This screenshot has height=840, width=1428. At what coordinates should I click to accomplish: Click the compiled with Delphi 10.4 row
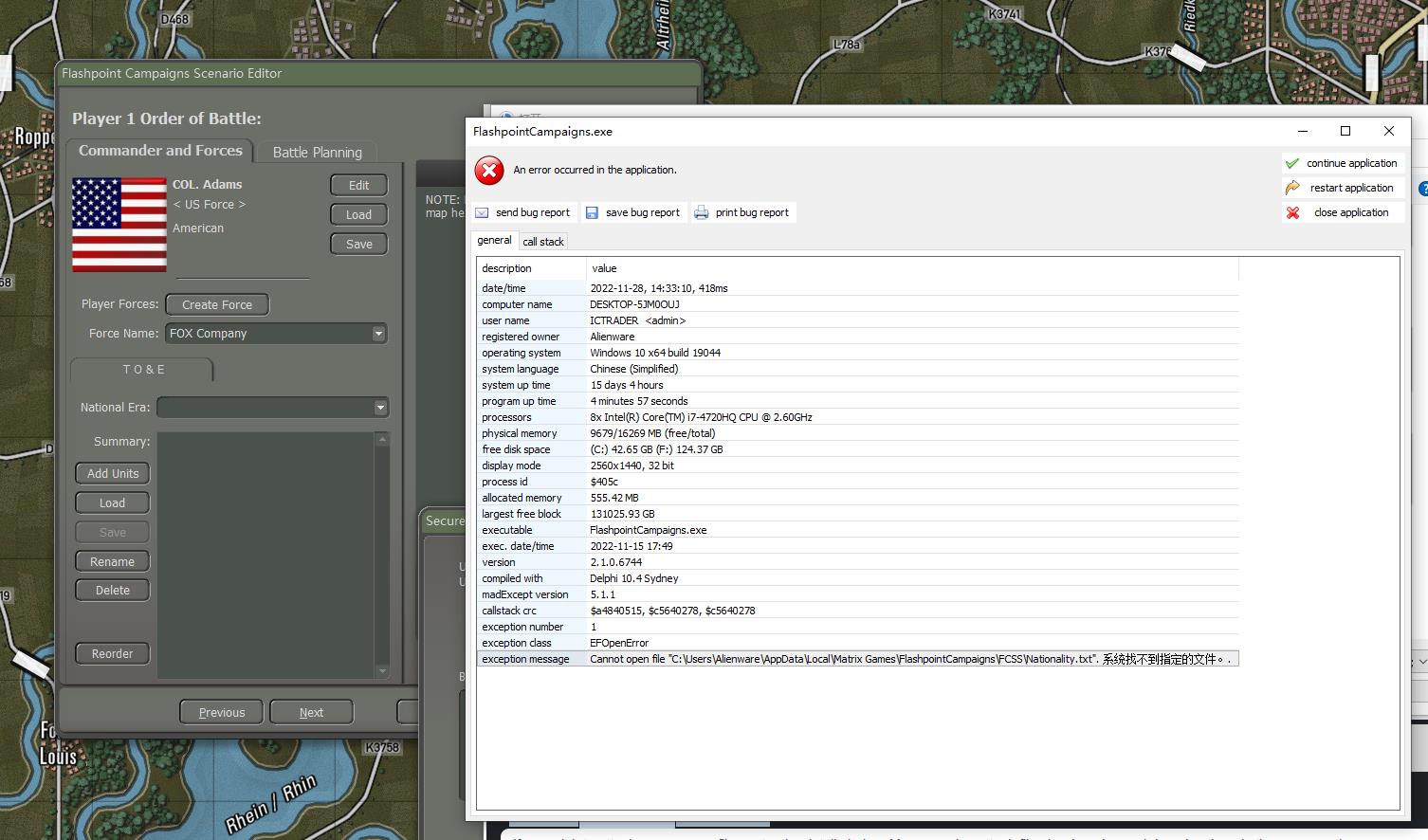point(857,578)
